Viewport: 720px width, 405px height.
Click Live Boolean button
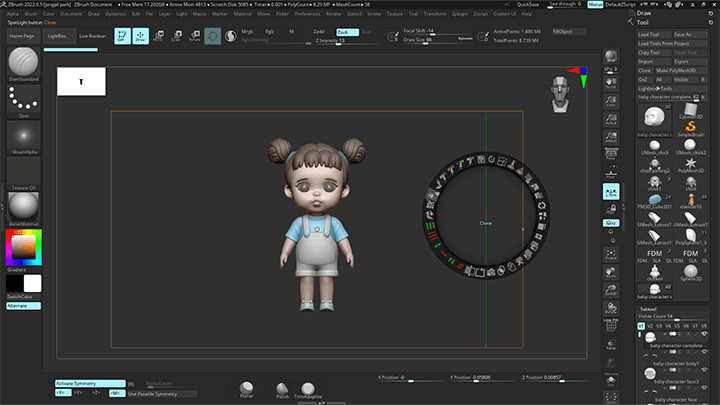(92, 36)
